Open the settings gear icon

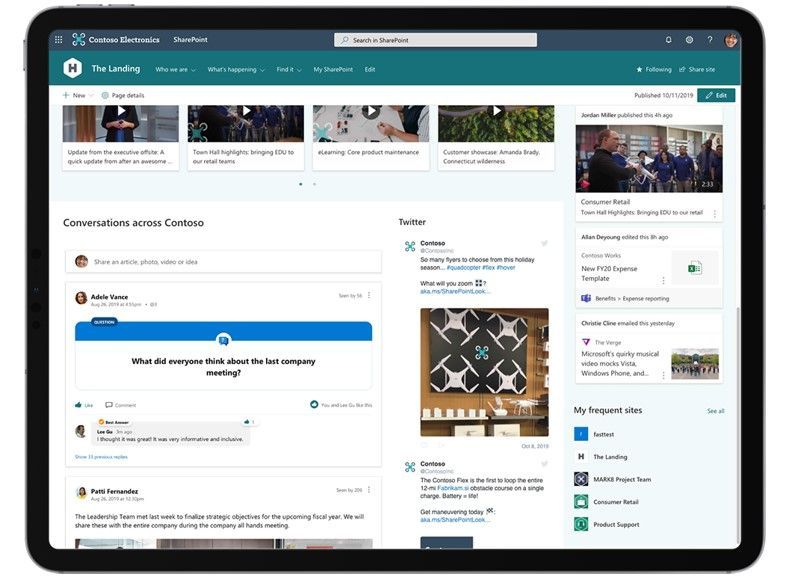(x=689, y=40)
